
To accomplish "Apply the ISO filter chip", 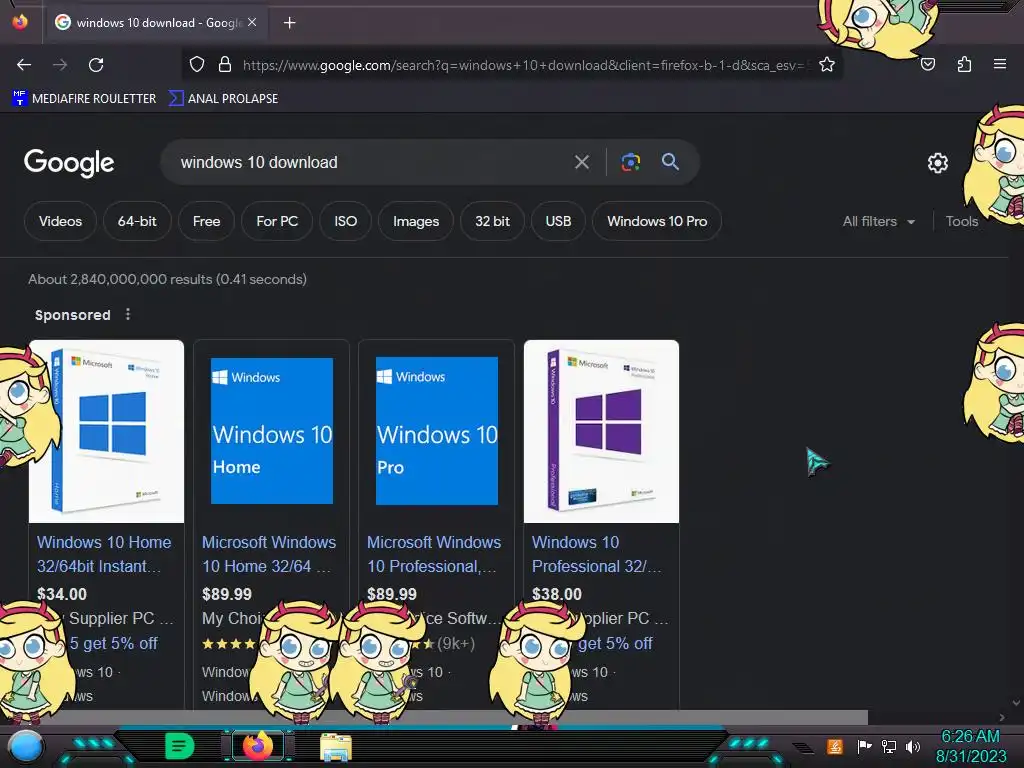I will tap(345, 221).
